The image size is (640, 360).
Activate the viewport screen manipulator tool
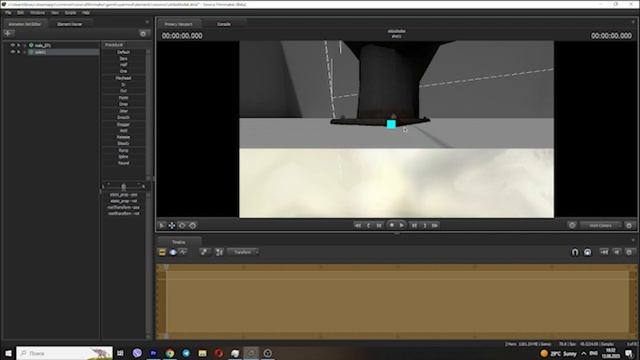coord(193,225)
